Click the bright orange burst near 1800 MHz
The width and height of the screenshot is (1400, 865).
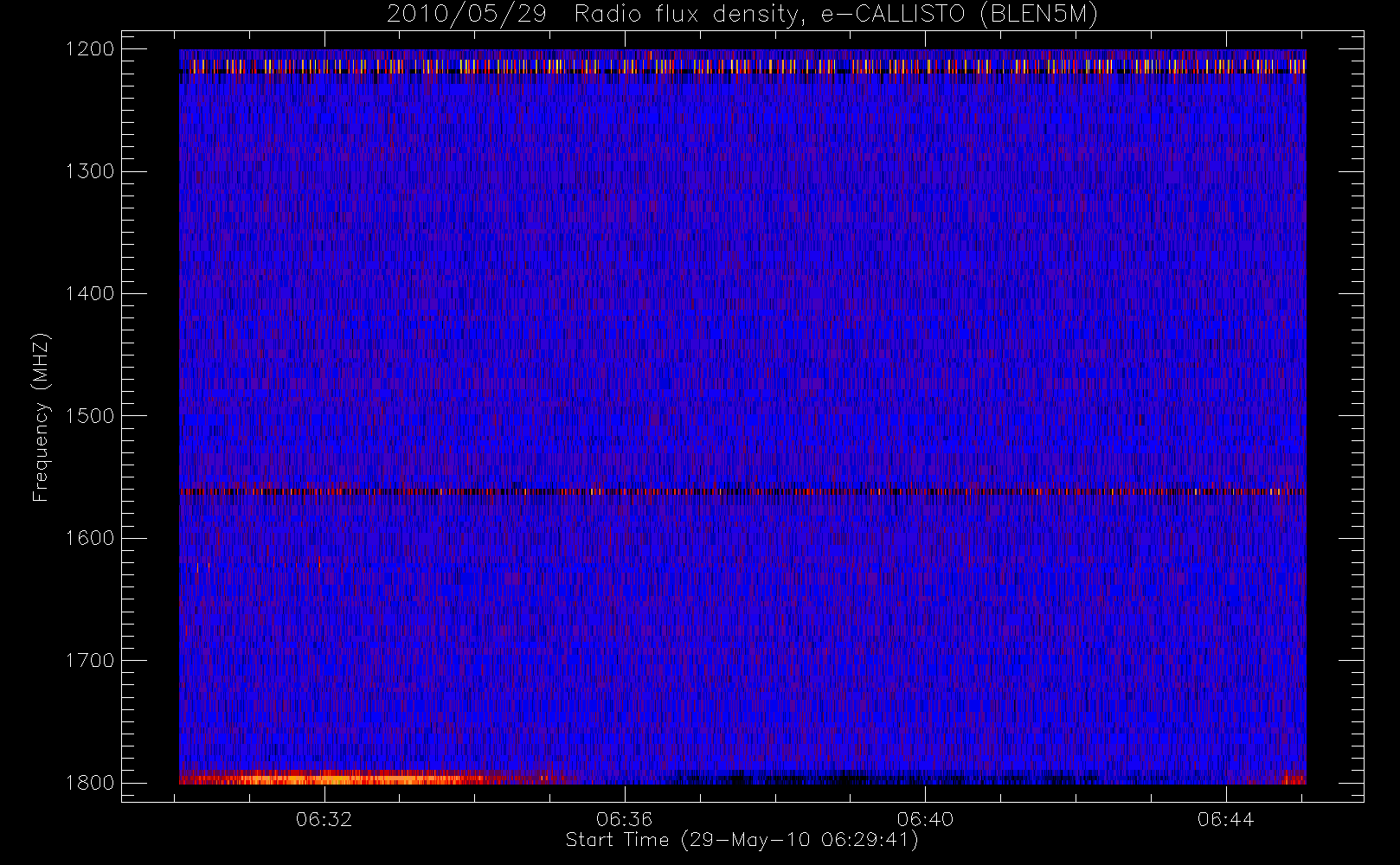346,778
